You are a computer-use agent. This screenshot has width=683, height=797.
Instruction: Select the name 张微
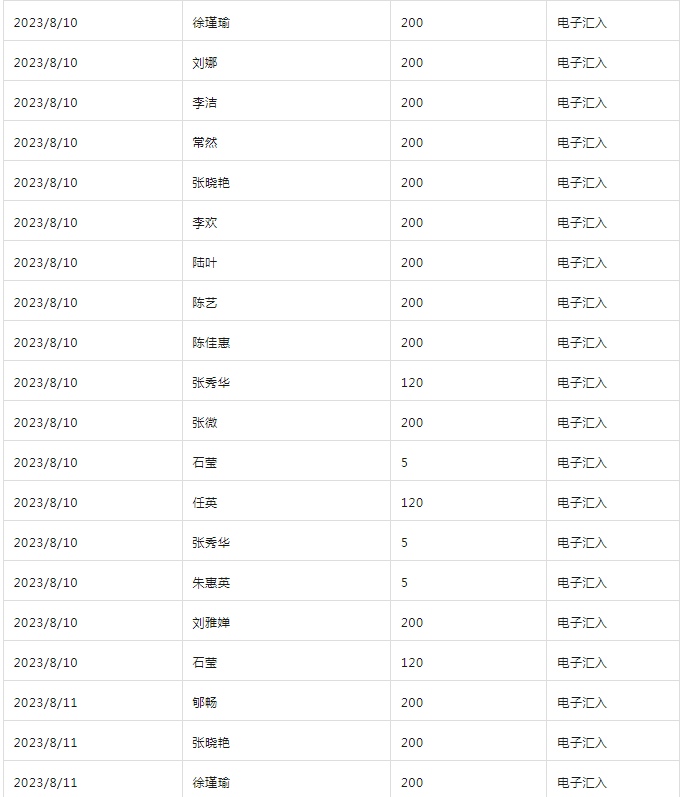pos(205,423)
